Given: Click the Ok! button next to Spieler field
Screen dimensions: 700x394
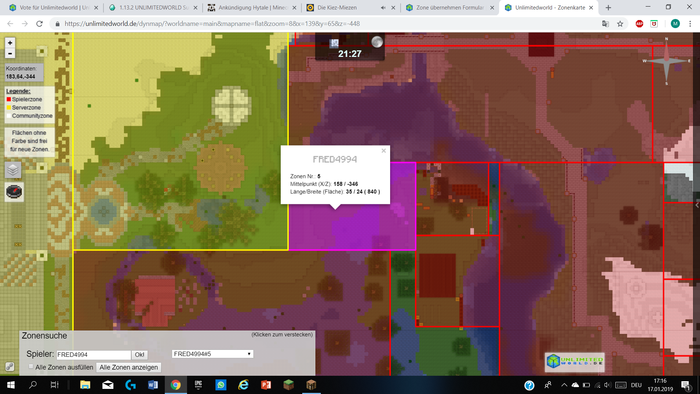Looking at the screenshot, I should 139,355.
